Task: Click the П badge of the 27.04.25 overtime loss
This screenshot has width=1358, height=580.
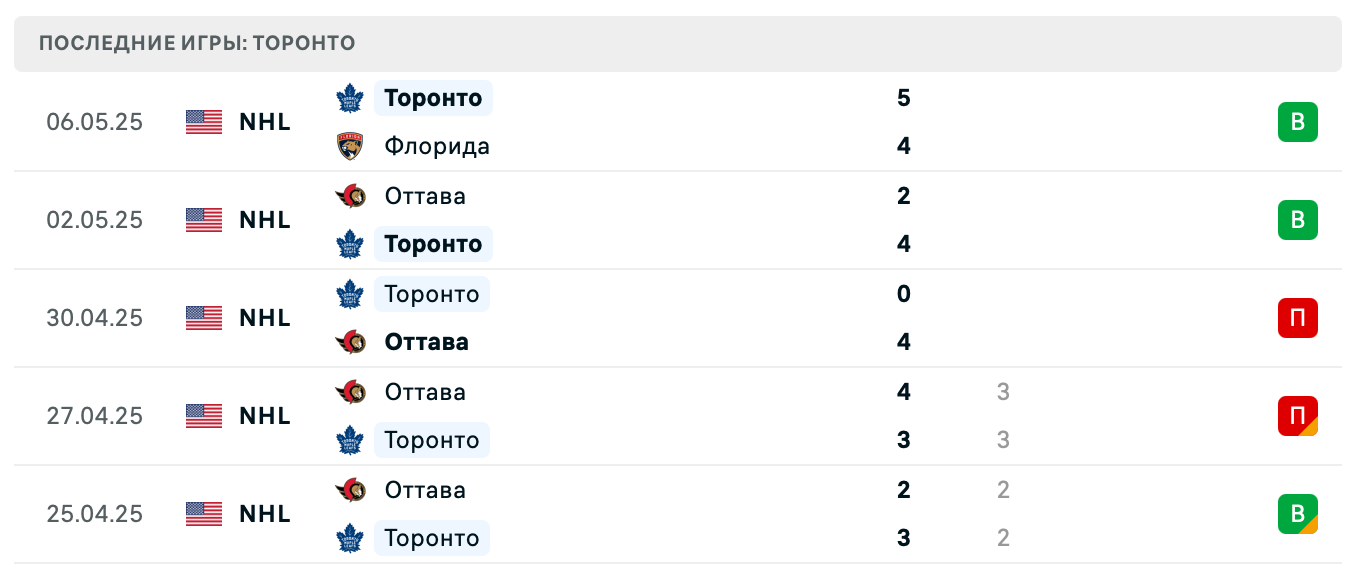Action: (x=1298, y=416)
